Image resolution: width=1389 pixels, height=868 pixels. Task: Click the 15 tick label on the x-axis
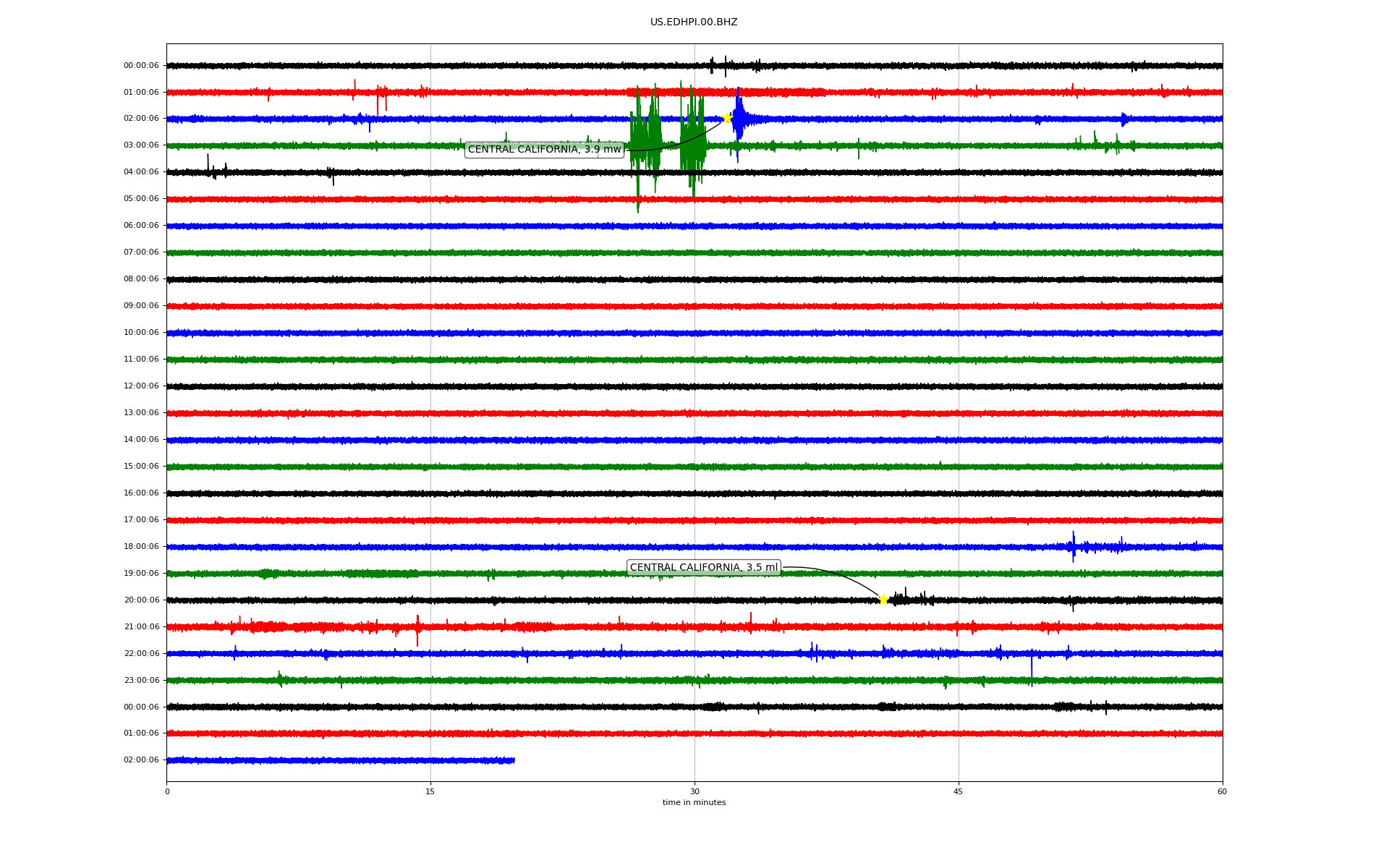pyautogui.click(x=430, y=791)
